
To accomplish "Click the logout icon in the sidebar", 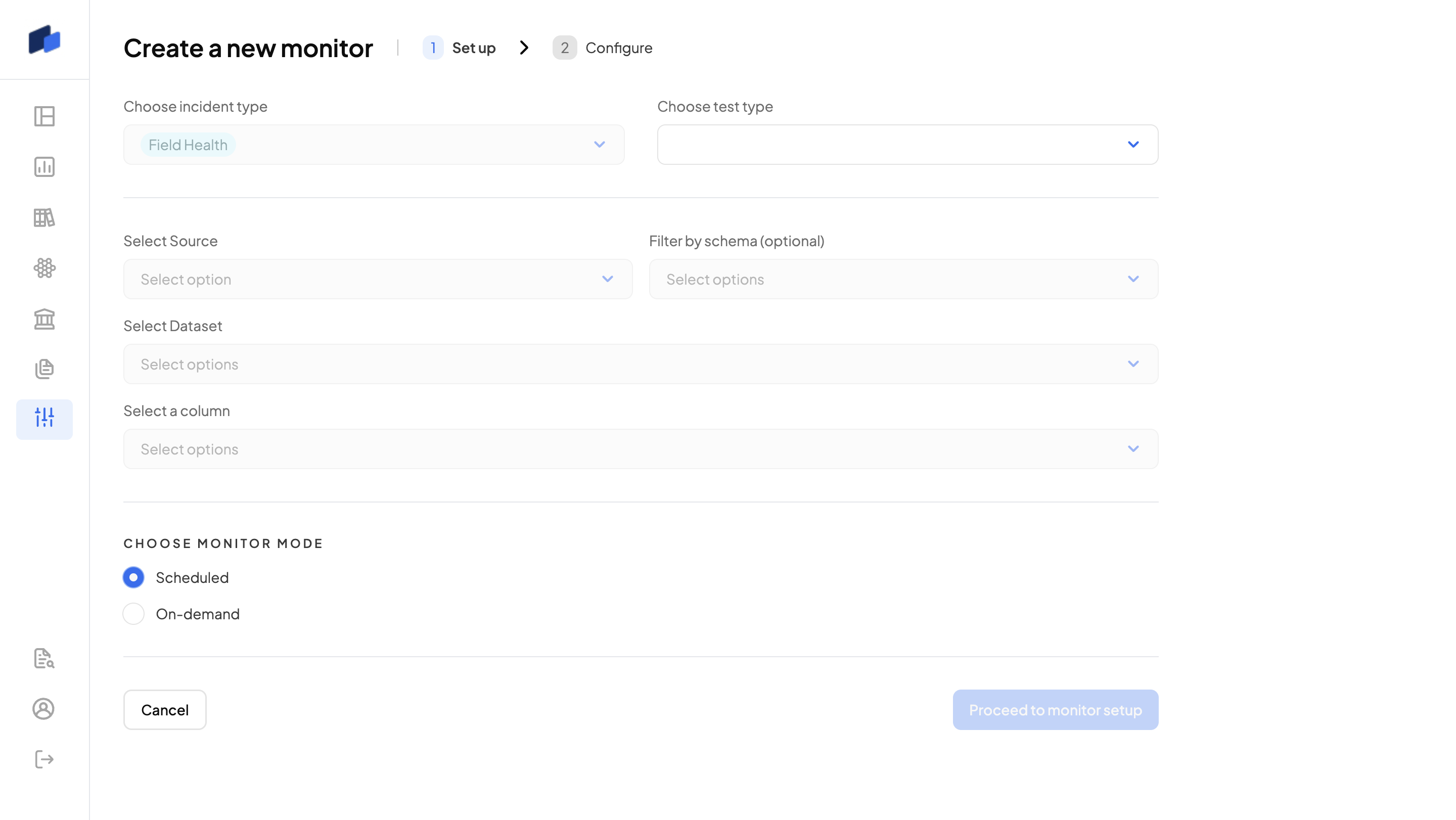I will (x=44, y=759).
